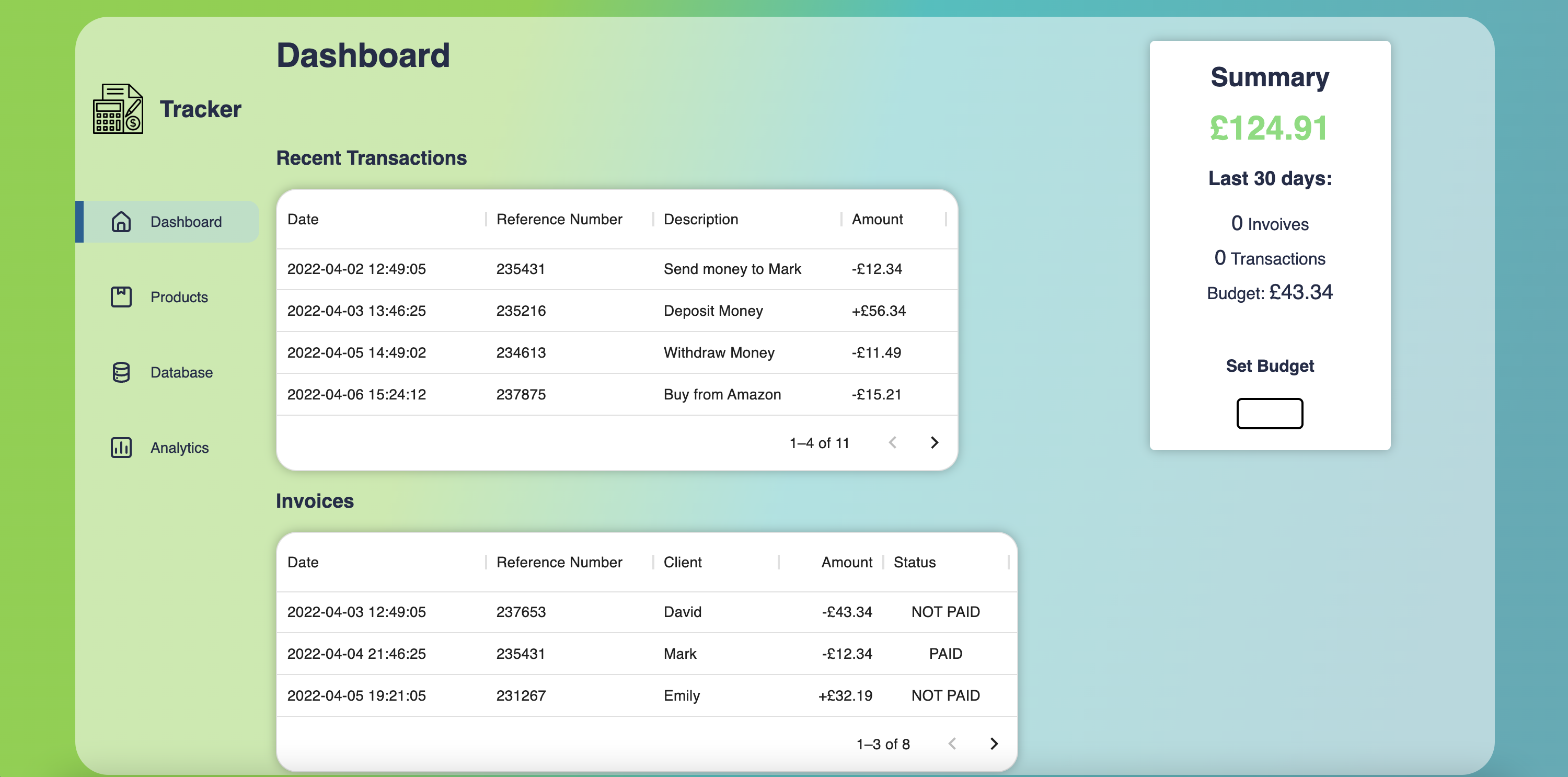Click the Set Budget label

[1270, 366]
